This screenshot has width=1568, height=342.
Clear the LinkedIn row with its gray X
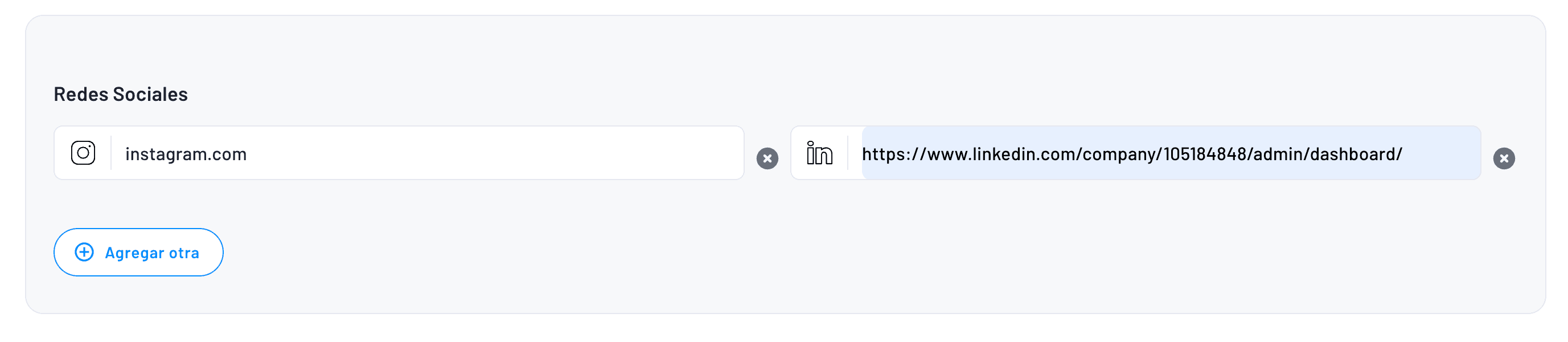(x=1504, y=158)
